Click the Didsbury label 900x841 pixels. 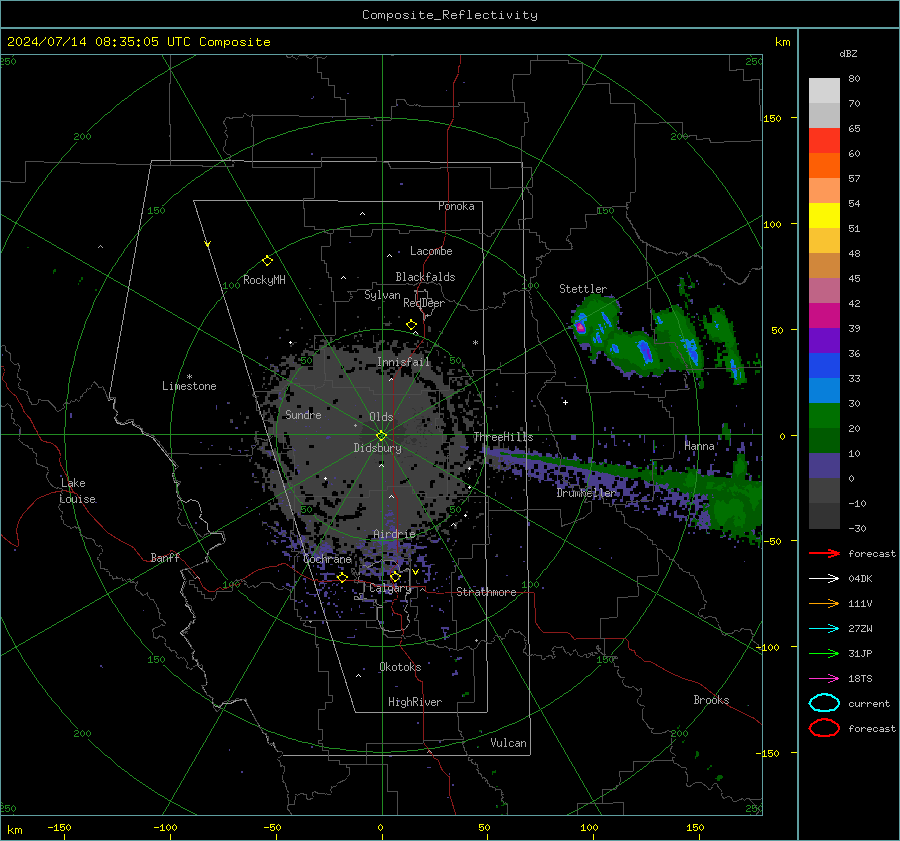tap(377, 448)
